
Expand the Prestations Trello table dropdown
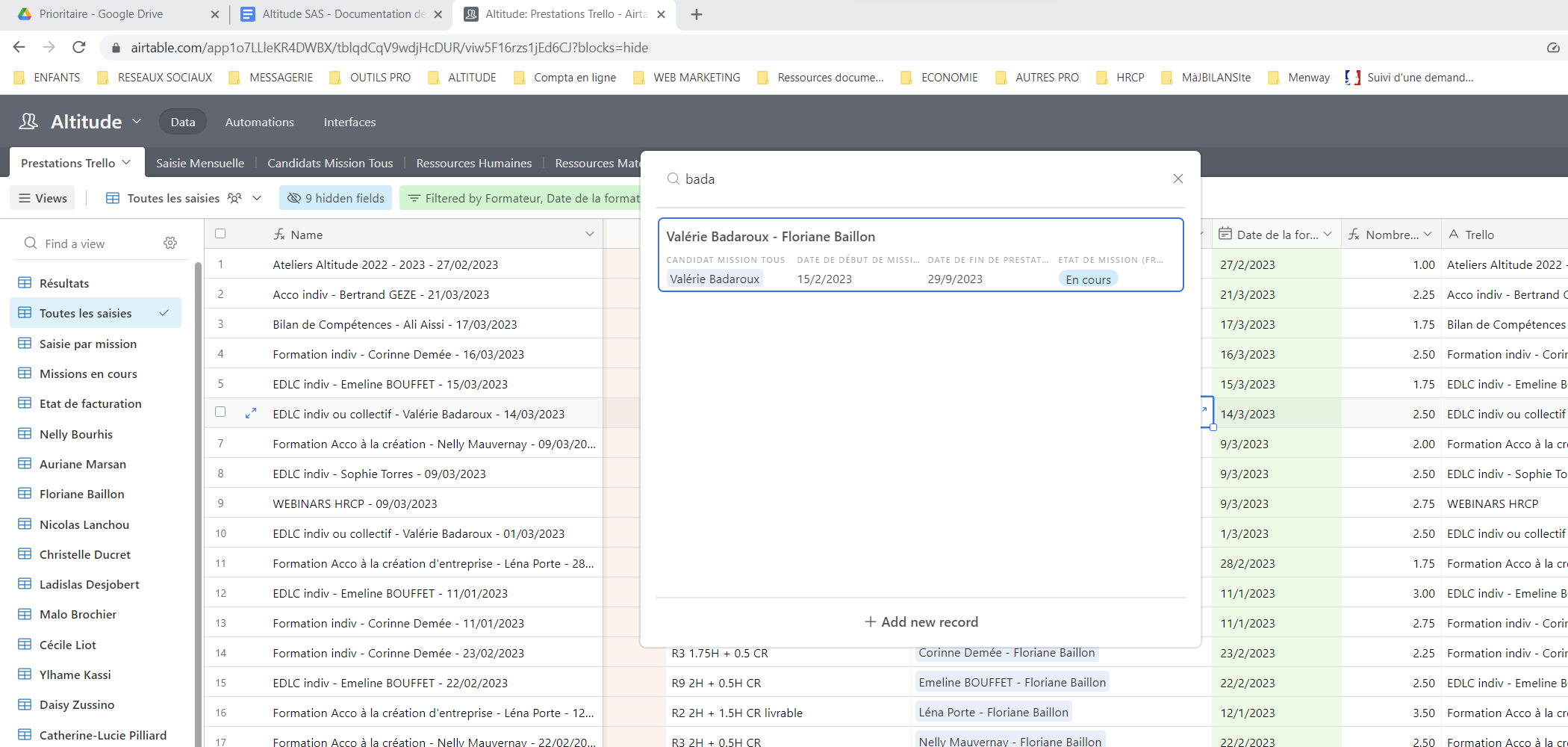point(126,162)
